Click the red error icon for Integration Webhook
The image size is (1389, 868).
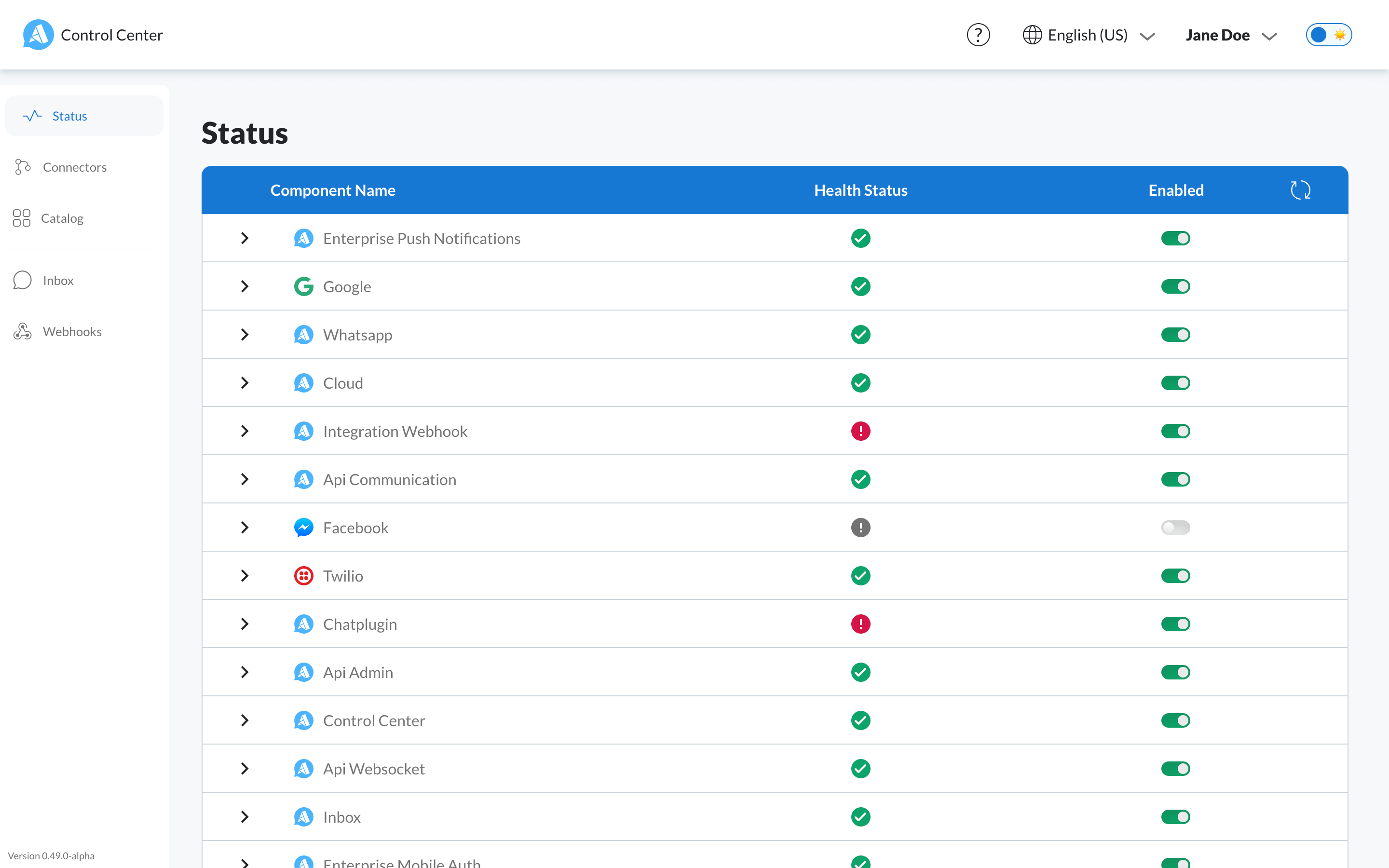860,431
